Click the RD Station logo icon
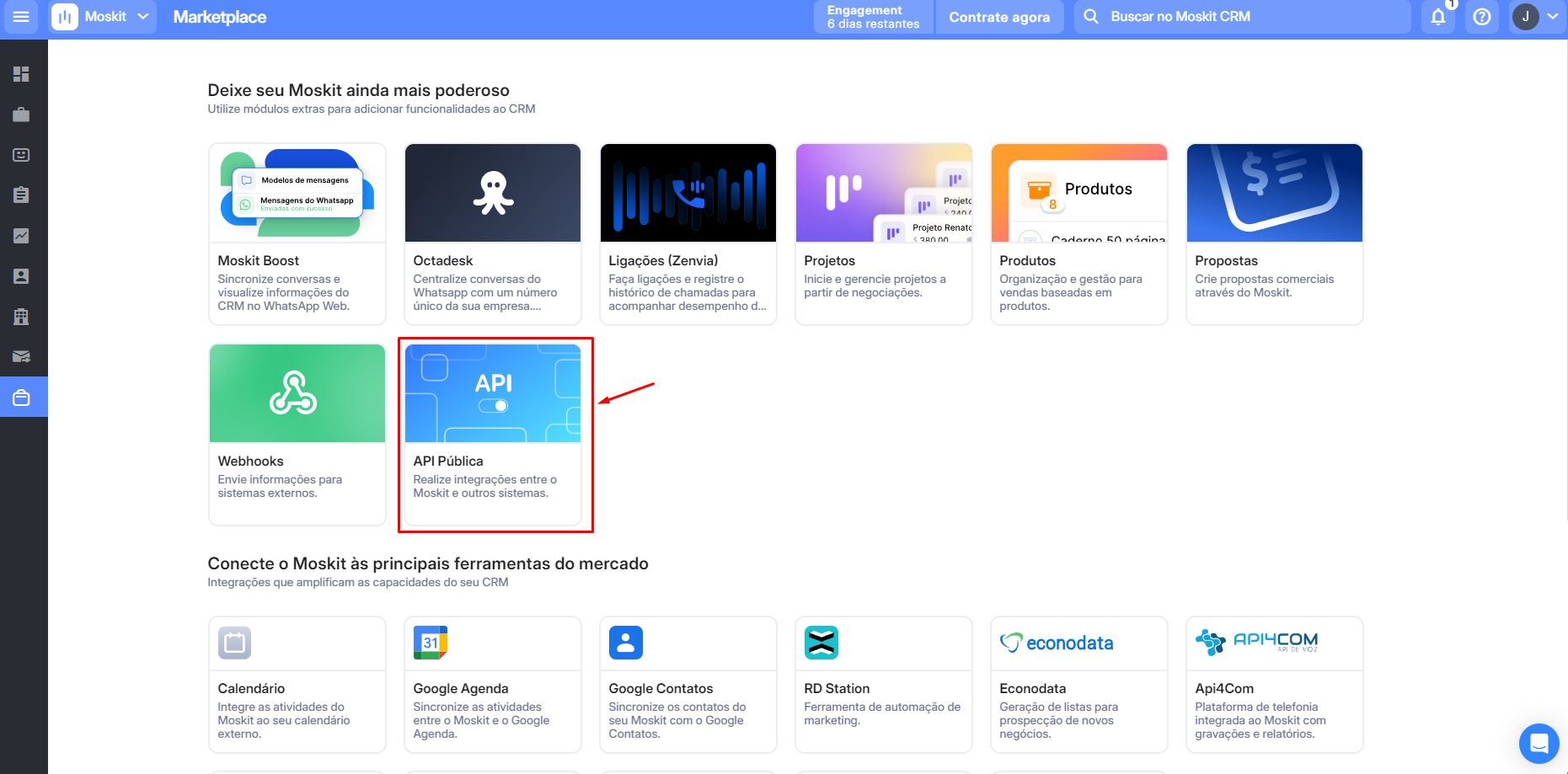 point(821,643)
